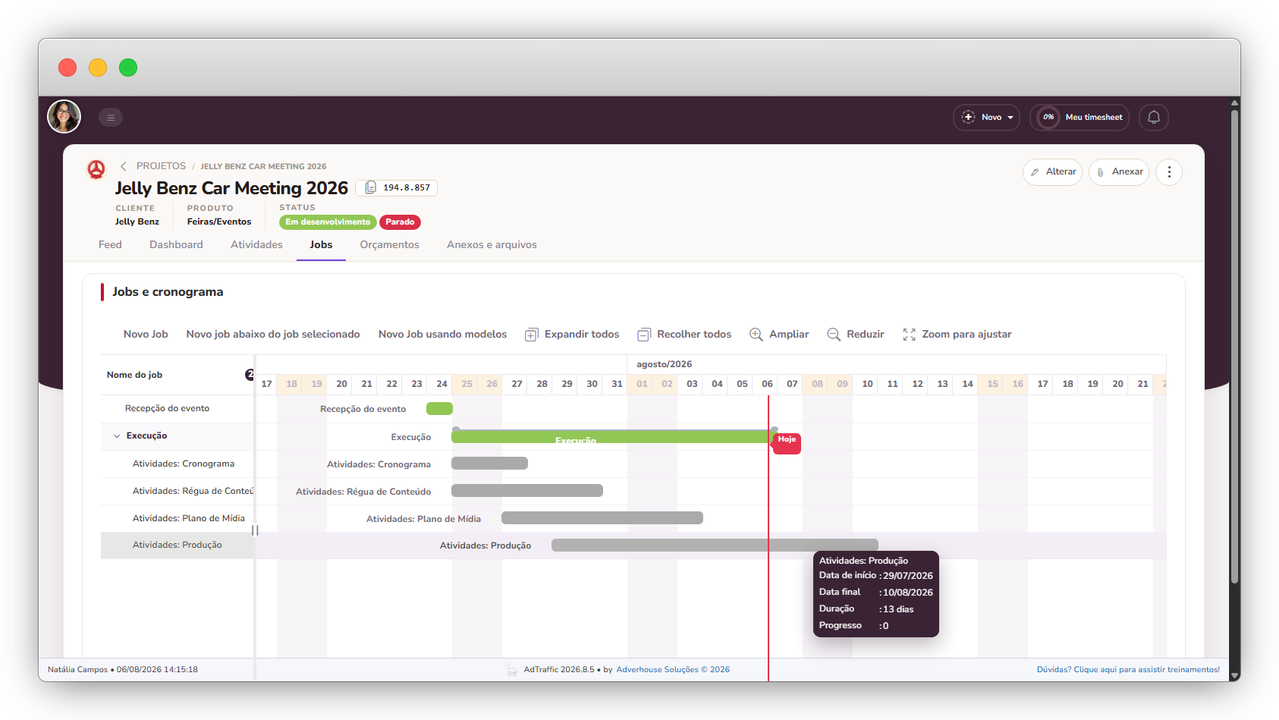
Task: Click the Alterar button
Action: 1052,172
